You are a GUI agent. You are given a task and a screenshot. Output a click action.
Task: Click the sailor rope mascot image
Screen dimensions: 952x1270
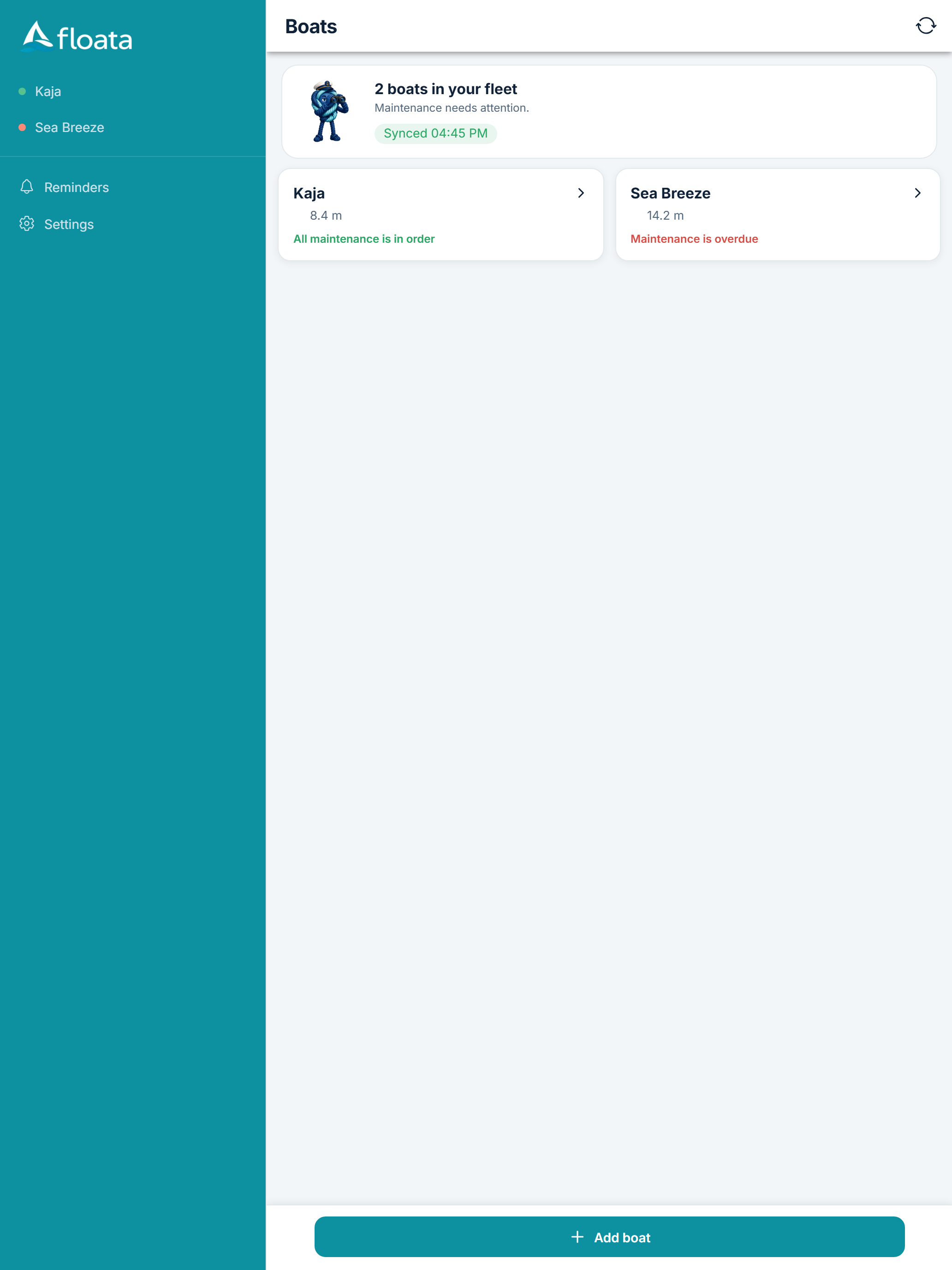(x=329, y=111)
